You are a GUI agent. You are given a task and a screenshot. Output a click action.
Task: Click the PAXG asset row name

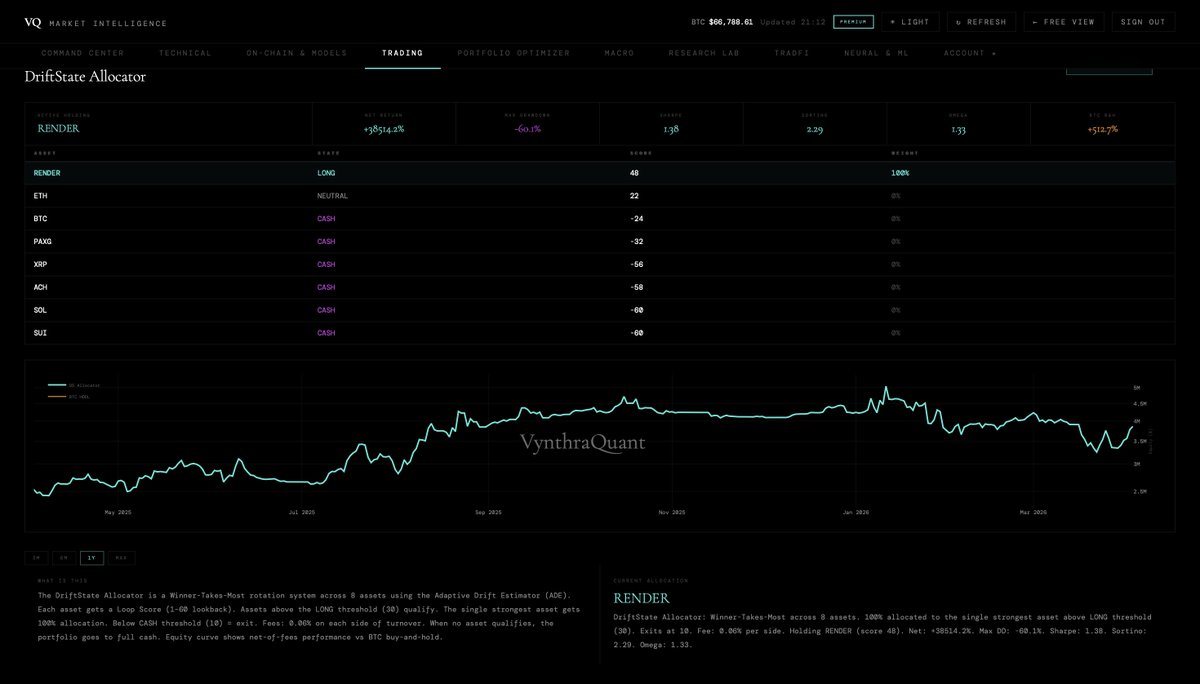pos(43,242)
